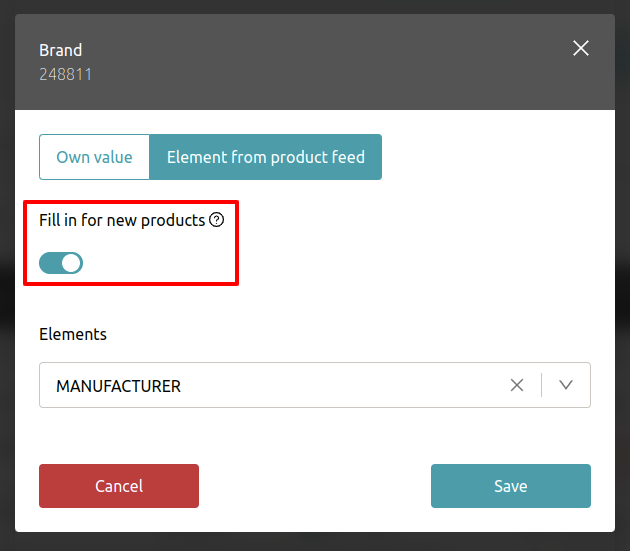Clear the MANUFACTURER selection with the X icon
Screen dimensions: 630x551
(517, 385)
